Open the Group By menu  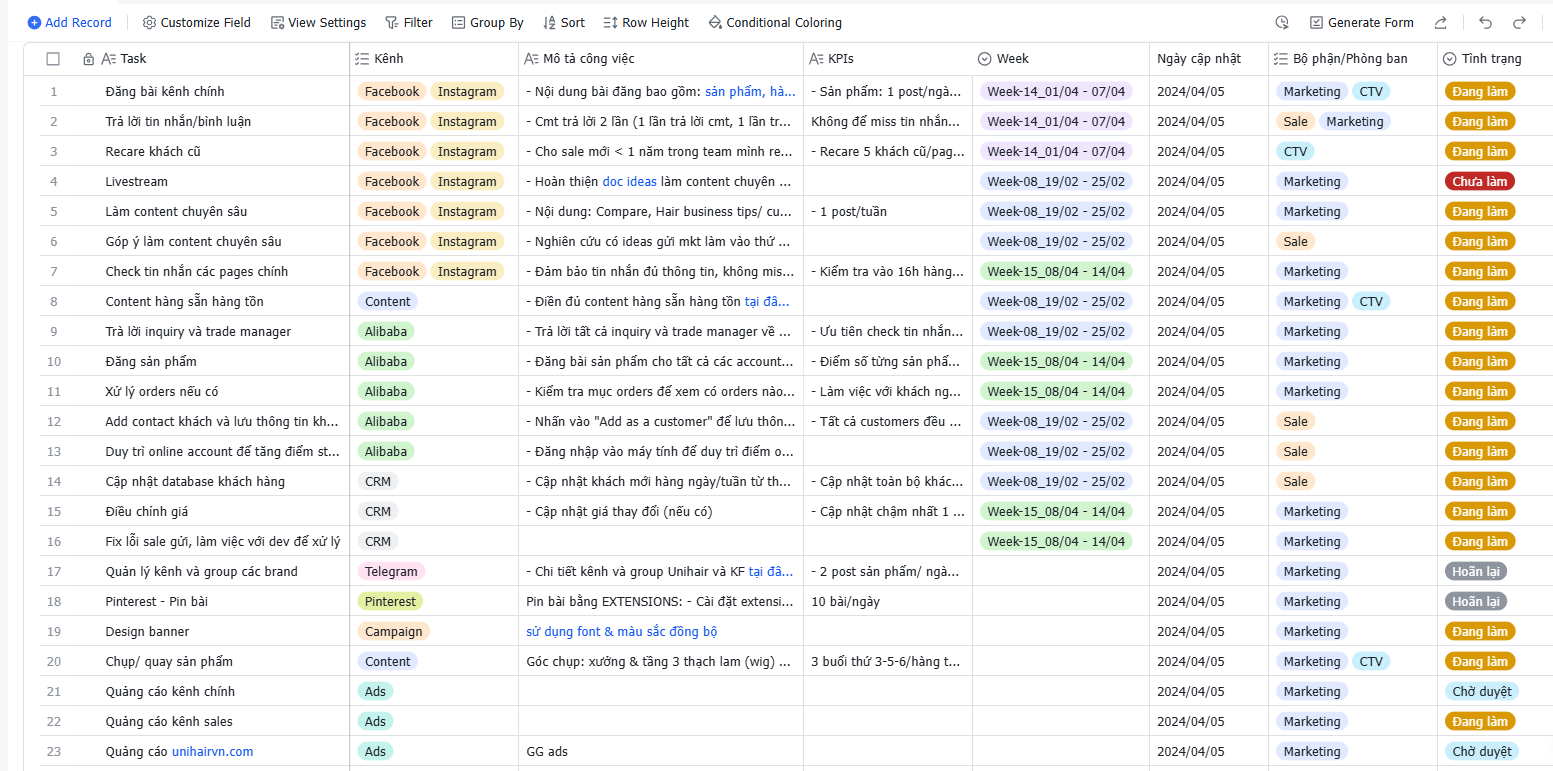point(487,22)
